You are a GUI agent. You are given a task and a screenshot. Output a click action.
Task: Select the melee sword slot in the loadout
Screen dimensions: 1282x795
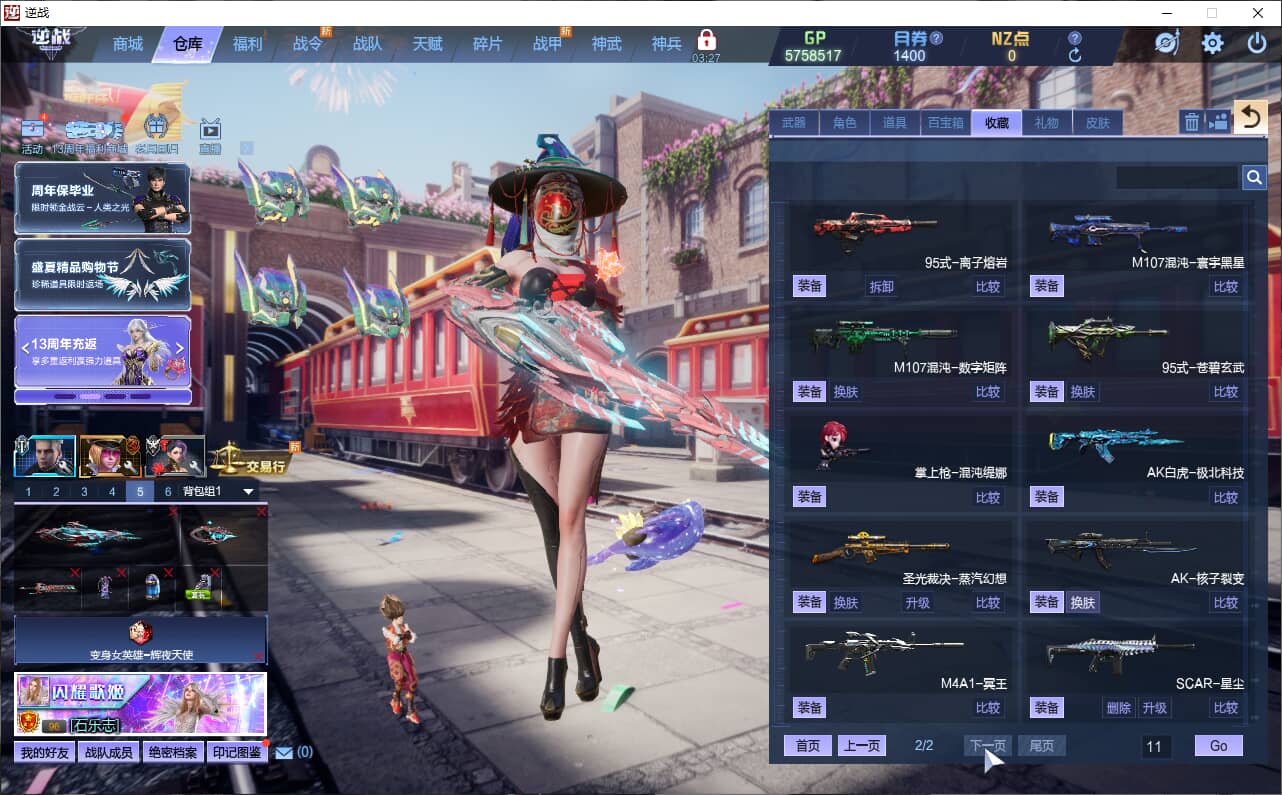click(48, 588)
